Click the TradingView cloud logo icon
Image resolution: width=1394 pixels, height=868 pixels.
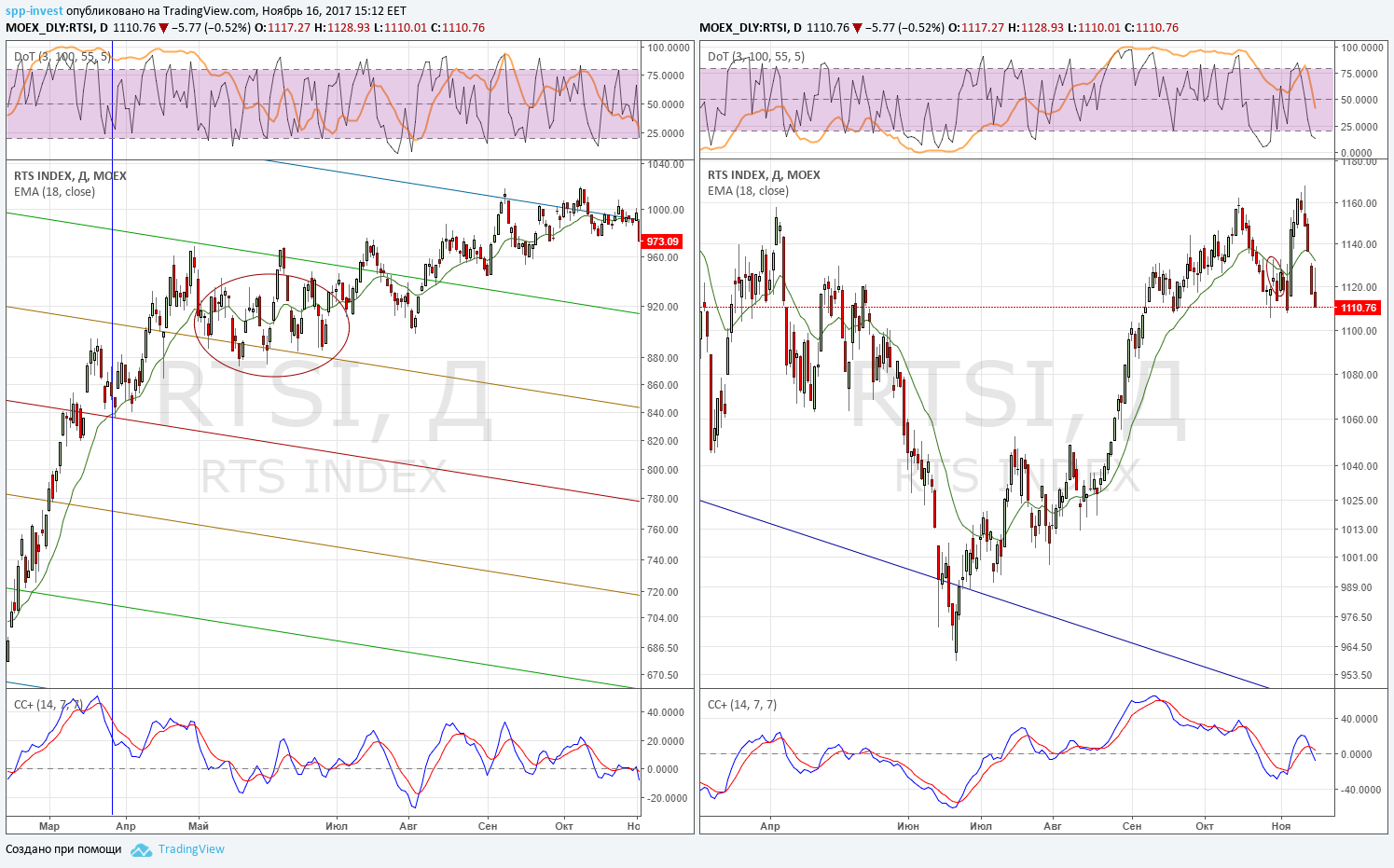pyautogui.click(x=141, y=849)
